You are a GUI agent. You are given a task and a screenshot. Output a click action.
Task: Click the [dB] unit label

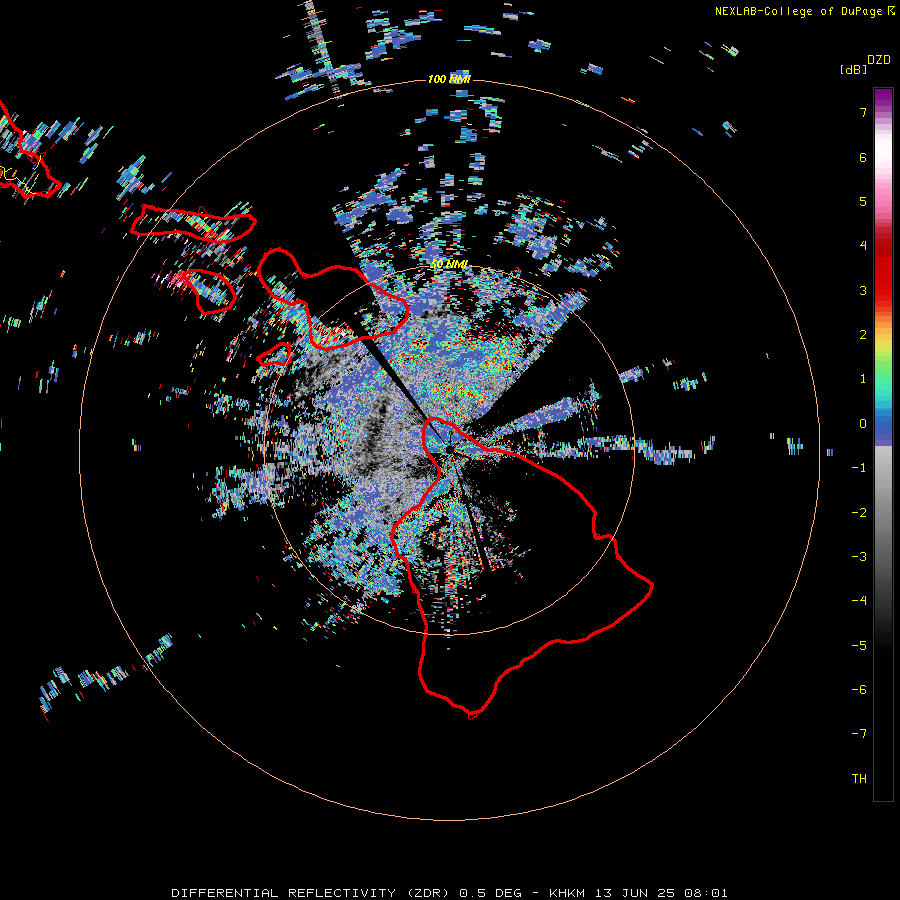(x=853, y=69)
